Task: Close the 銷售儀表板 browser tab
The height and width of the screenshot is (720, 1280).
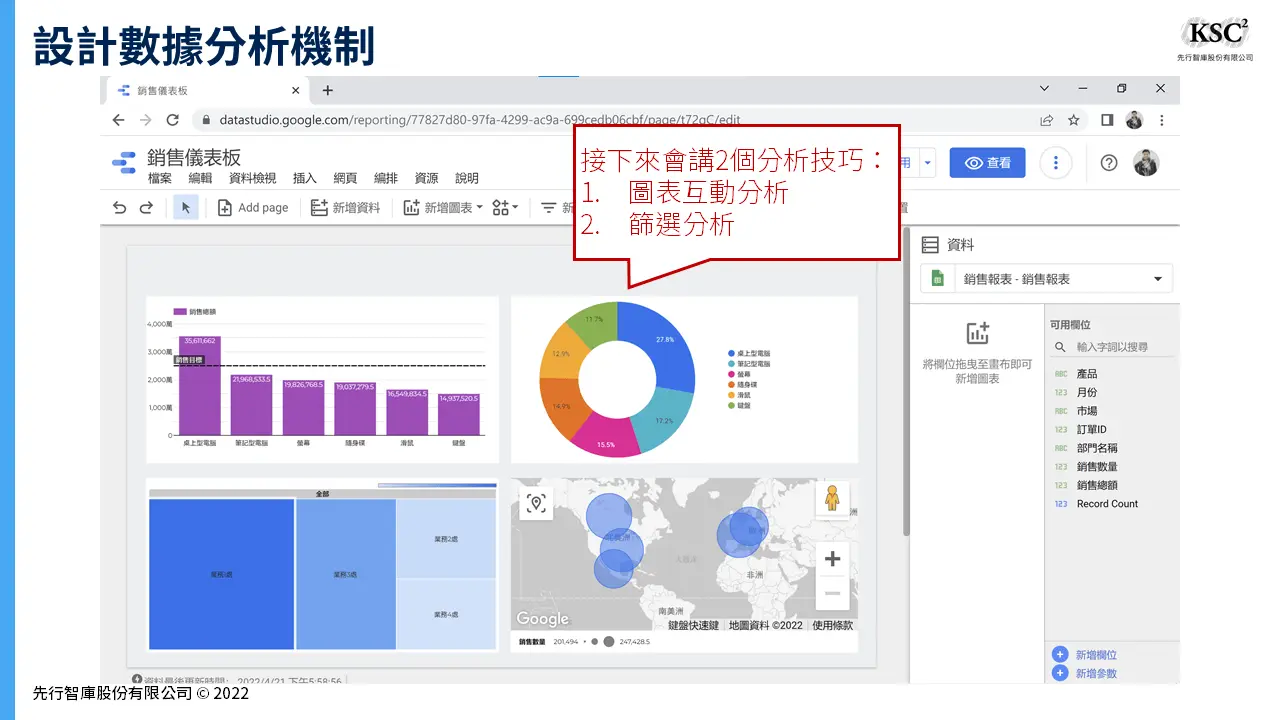Action: [295, 90]
